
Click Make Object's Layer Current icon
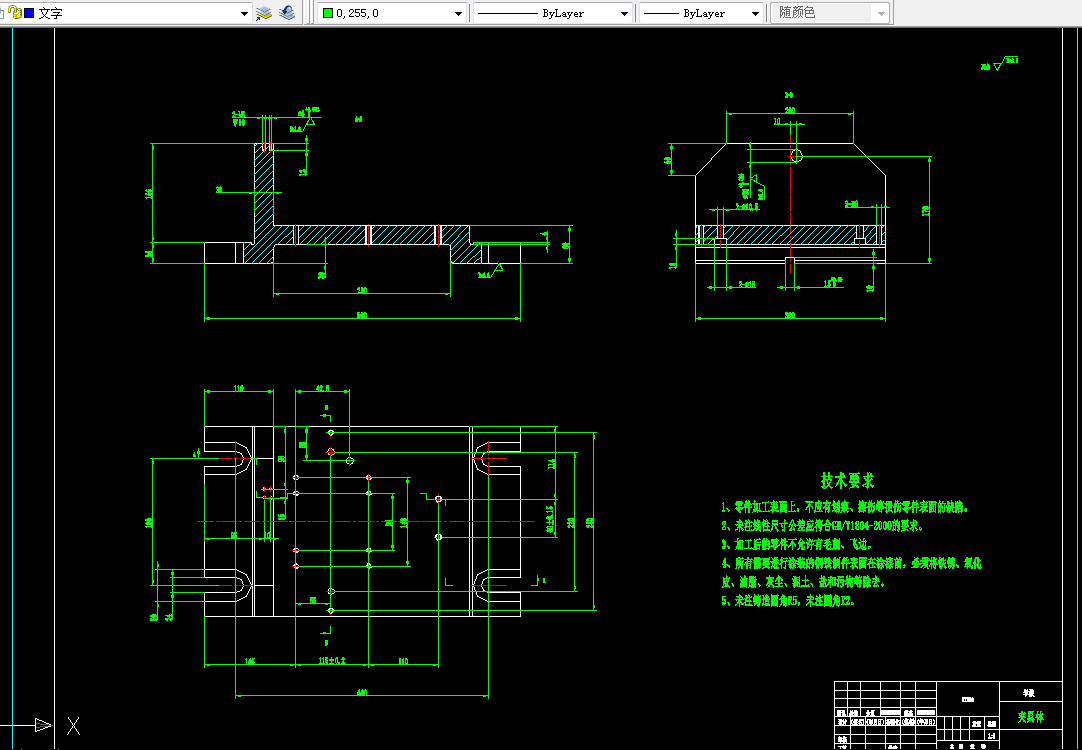tap(264, 12)
